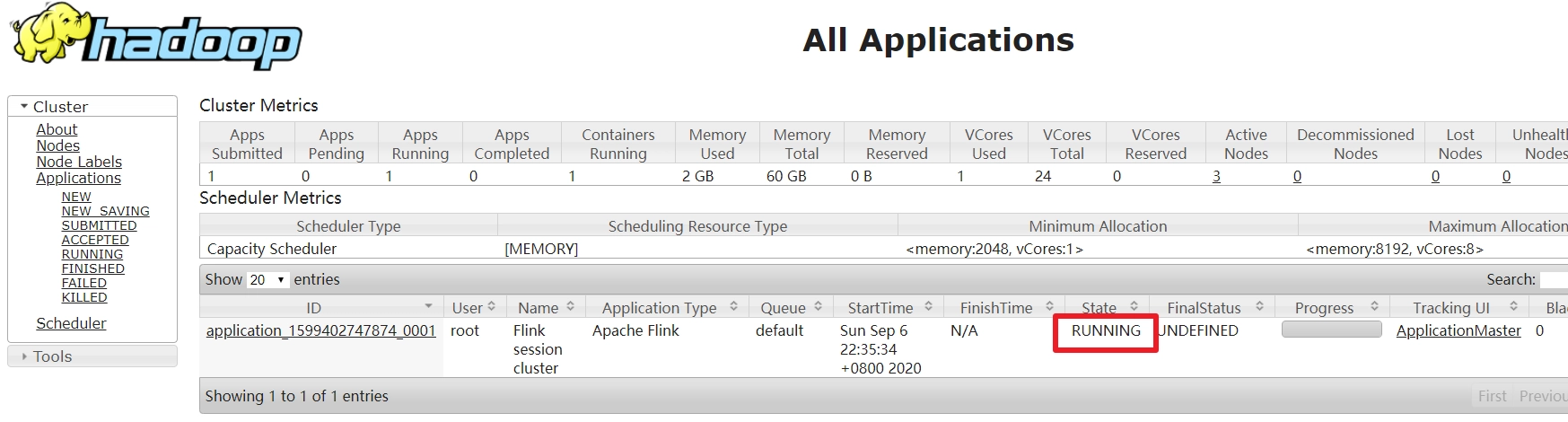The height and width of the screenshot is (422, 1568).
Task: Open the Applications link in sidebar
Action: [78, 178]
